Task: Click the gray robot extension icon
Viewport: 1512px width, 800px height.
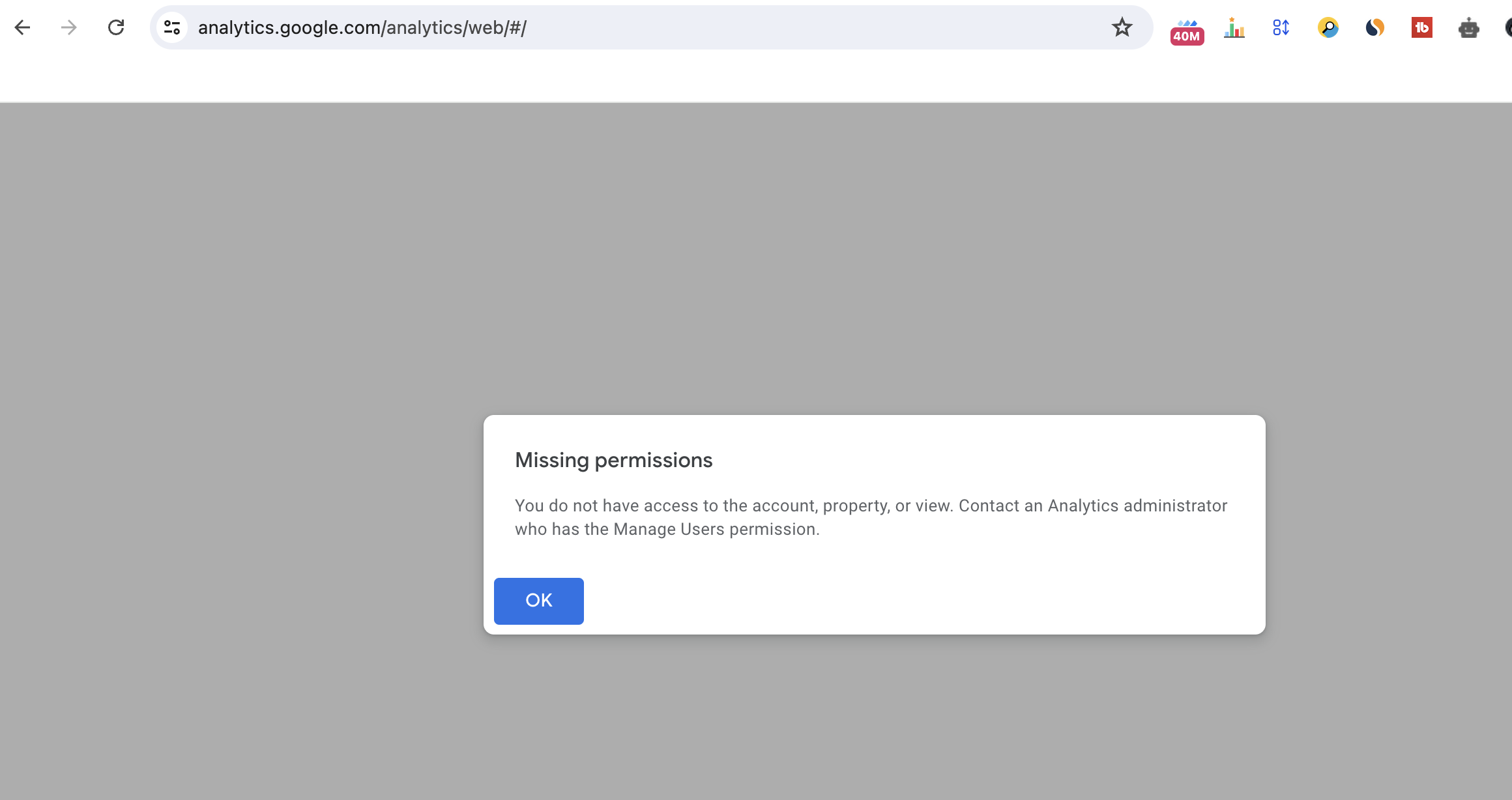Action: pos(1468,28)
